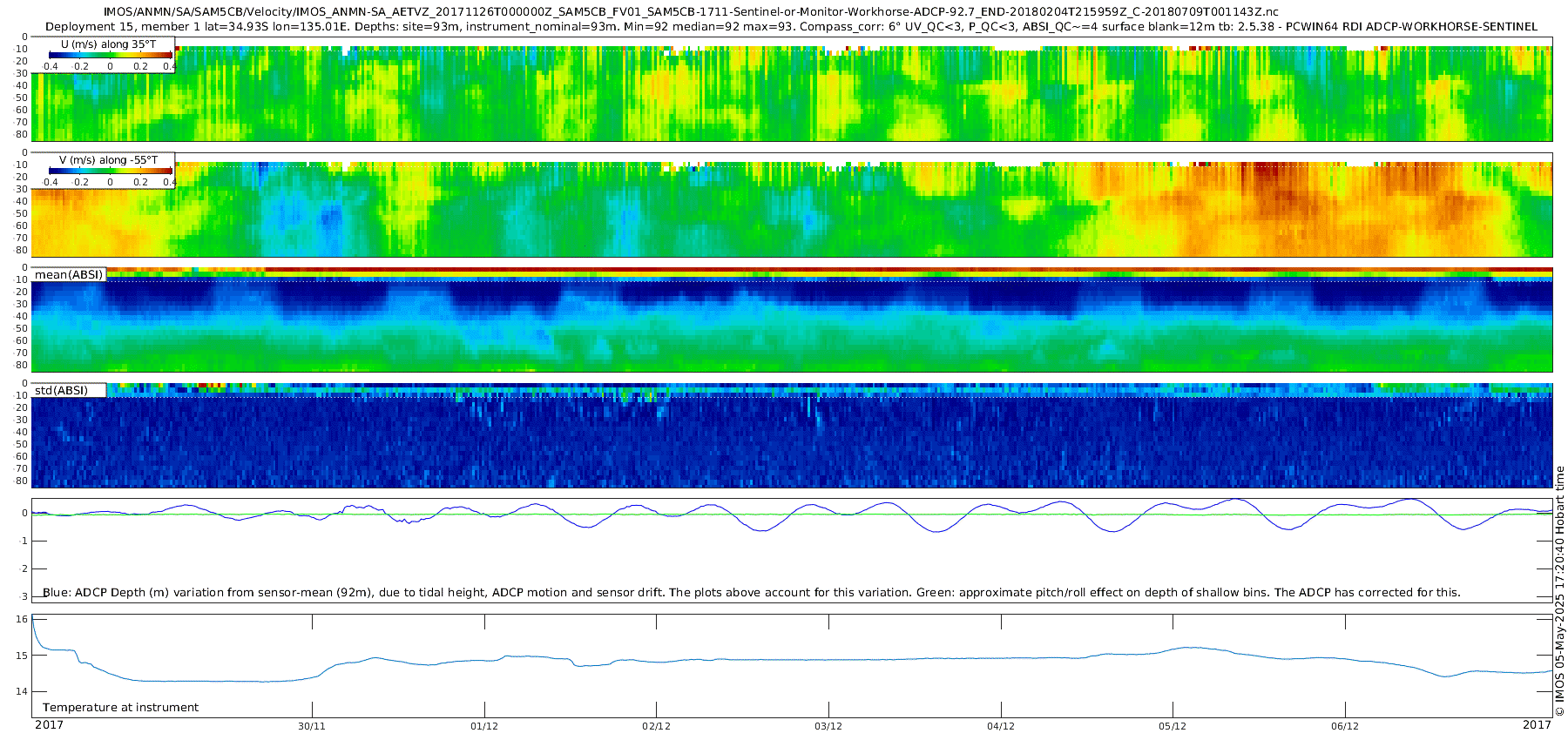Image resolution: width=1568 pixels, height=740 pixels.
Task: Click the 'V (m/s) along -55°T' label
Action: coord(108,160)
